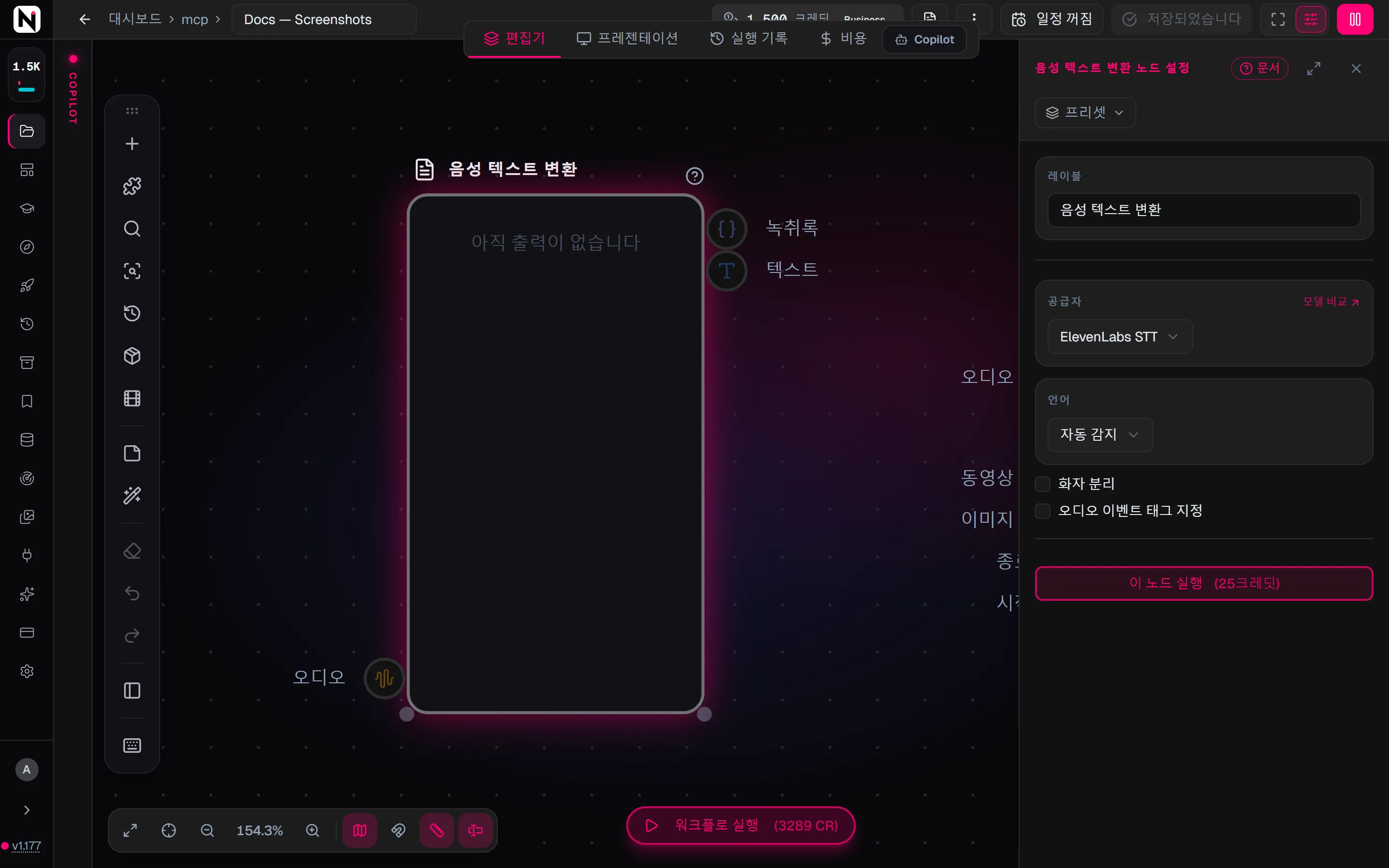Open the 3D cube tool in the canvas toolbar
Viewport: 1389px width, 868px height.
click(x=132, y=356)
